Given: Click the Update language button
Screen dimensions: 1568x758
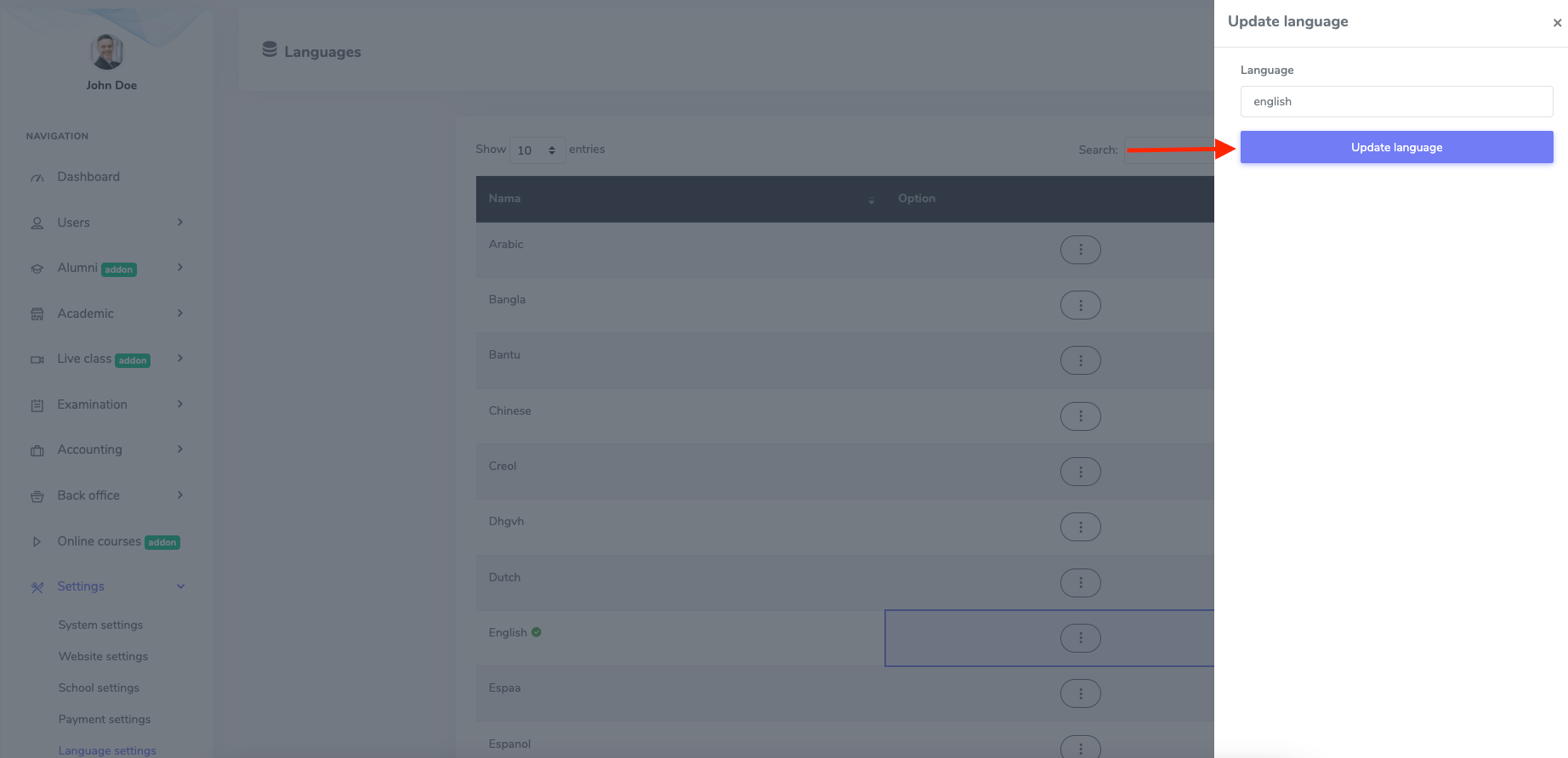Looking at the screenshot, I should pyautogui.click(x=1396, y=147).
